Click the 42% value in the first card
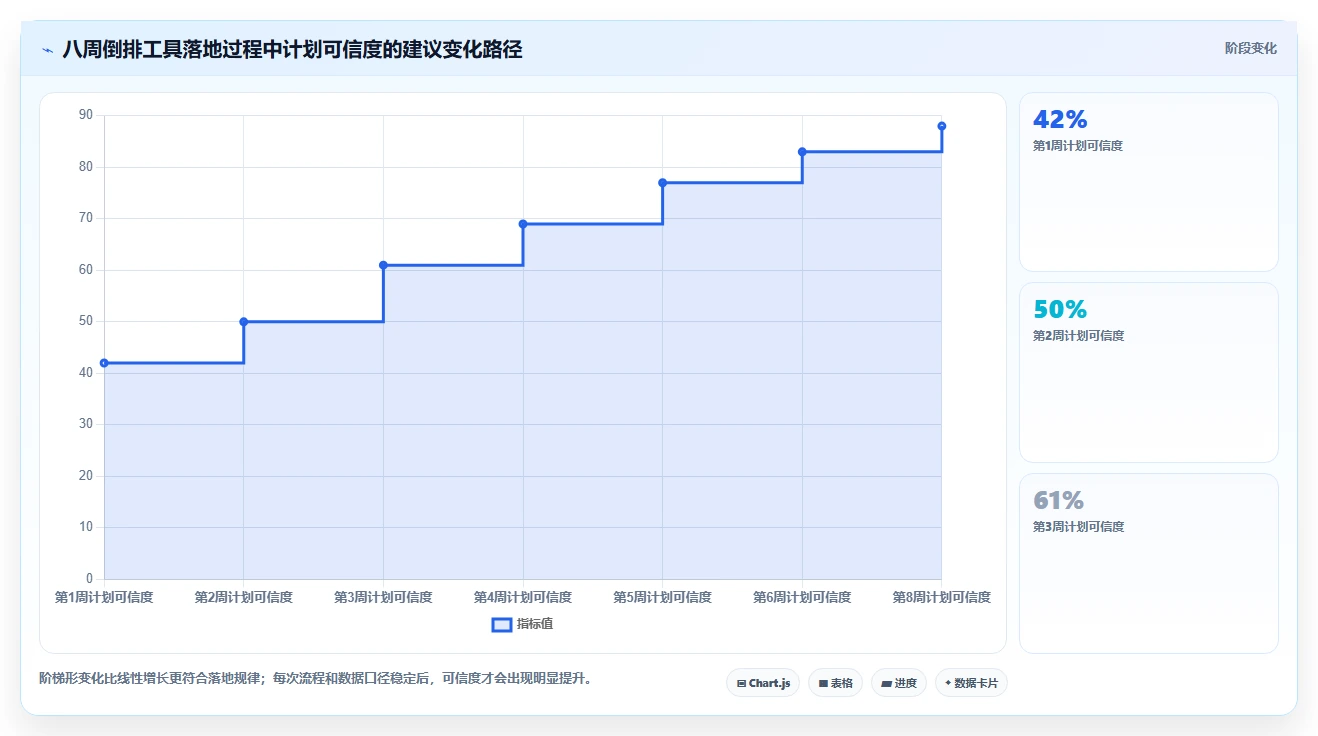1318x736 pixels. [1060, 120]
